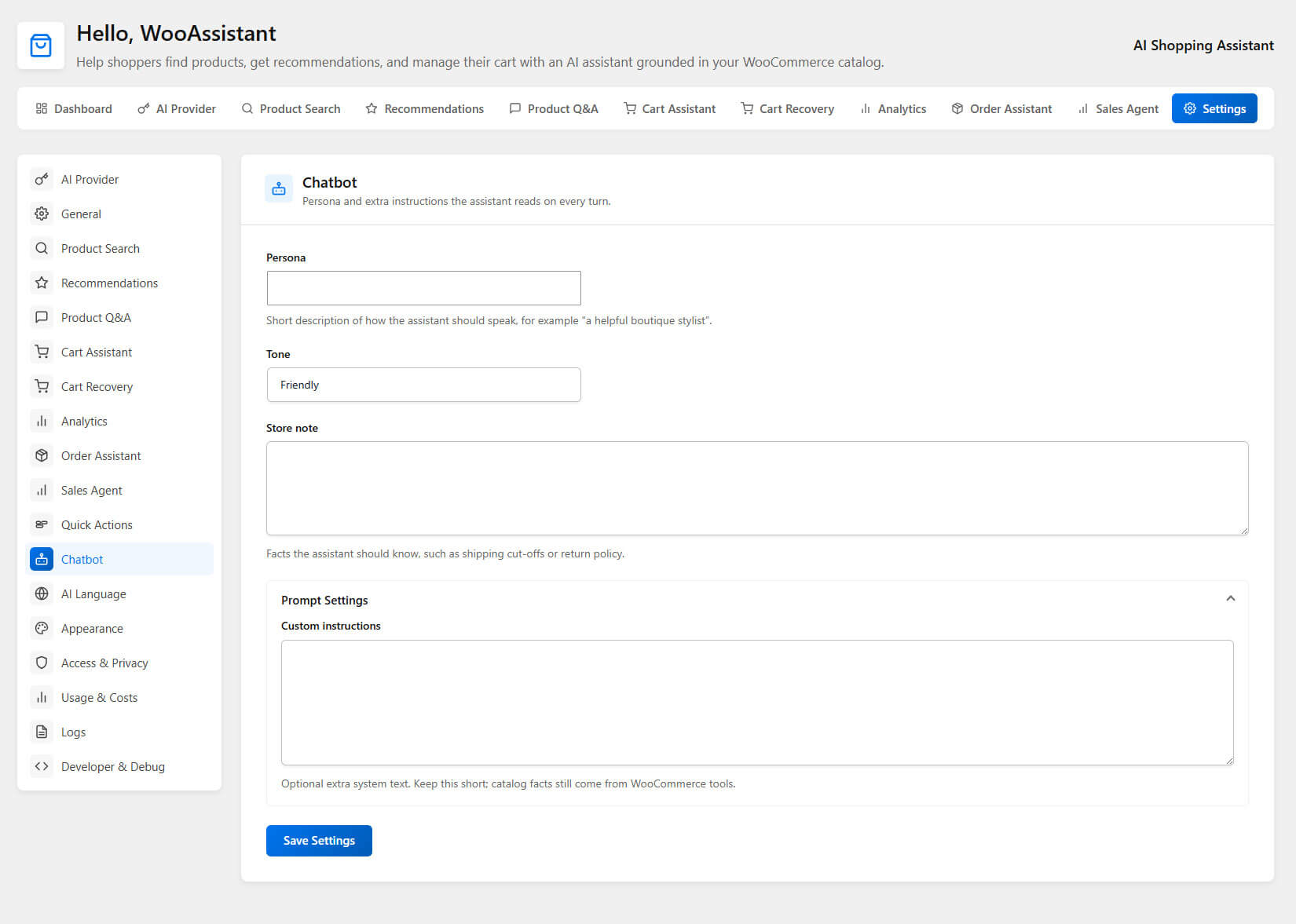Screen dimensions: 1296x924
Task: Open the AI Provider top tab
Action: (177, 108)
